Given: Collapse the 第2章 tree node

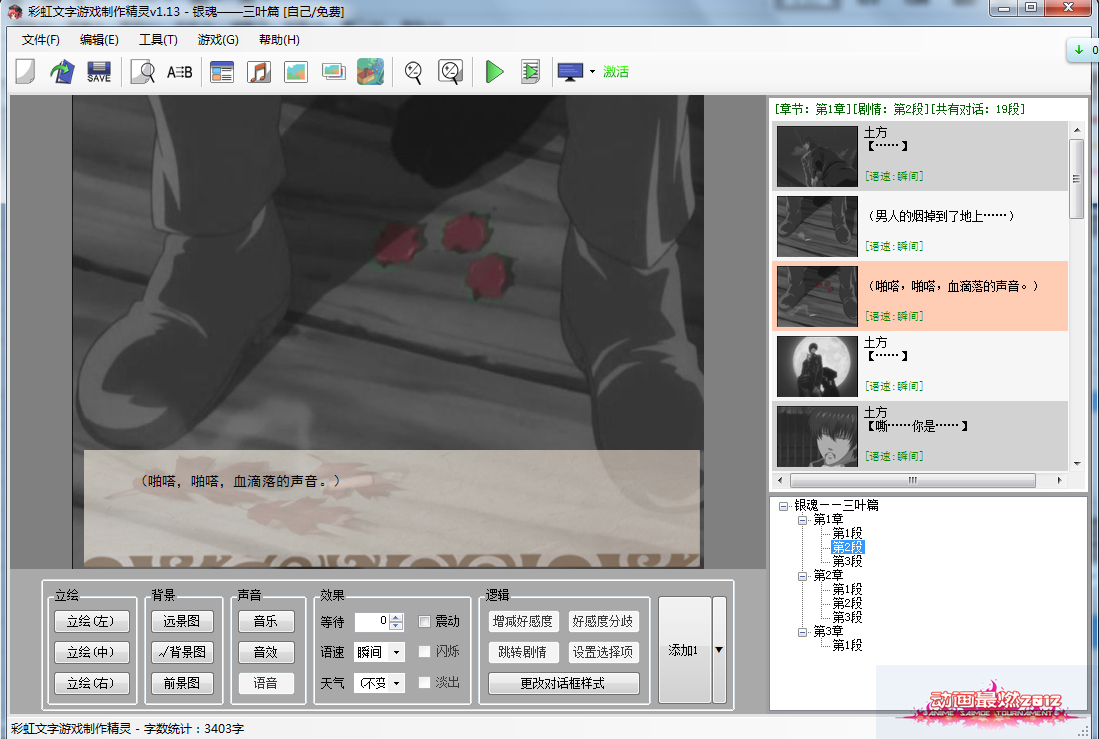Looking at the screenshot, I should click(x=803, y=576).
